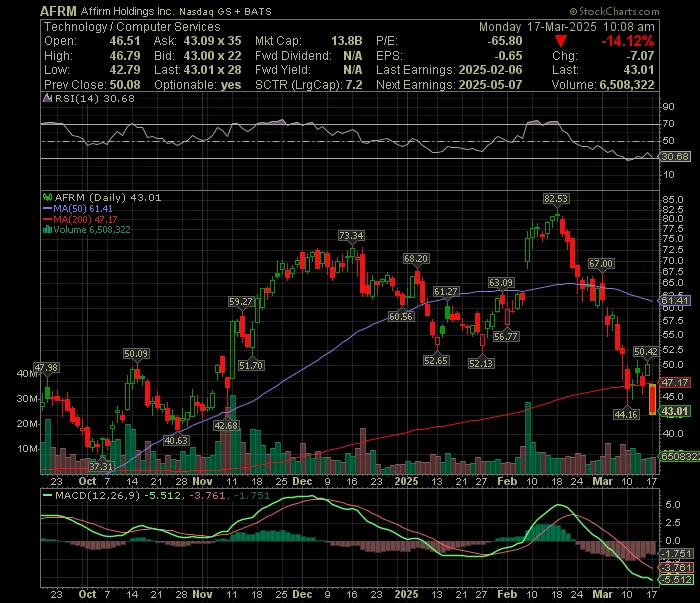Click the AFRM ticker symbol title
The height and width of the screenshot is (603, 700).
[58, 11]
